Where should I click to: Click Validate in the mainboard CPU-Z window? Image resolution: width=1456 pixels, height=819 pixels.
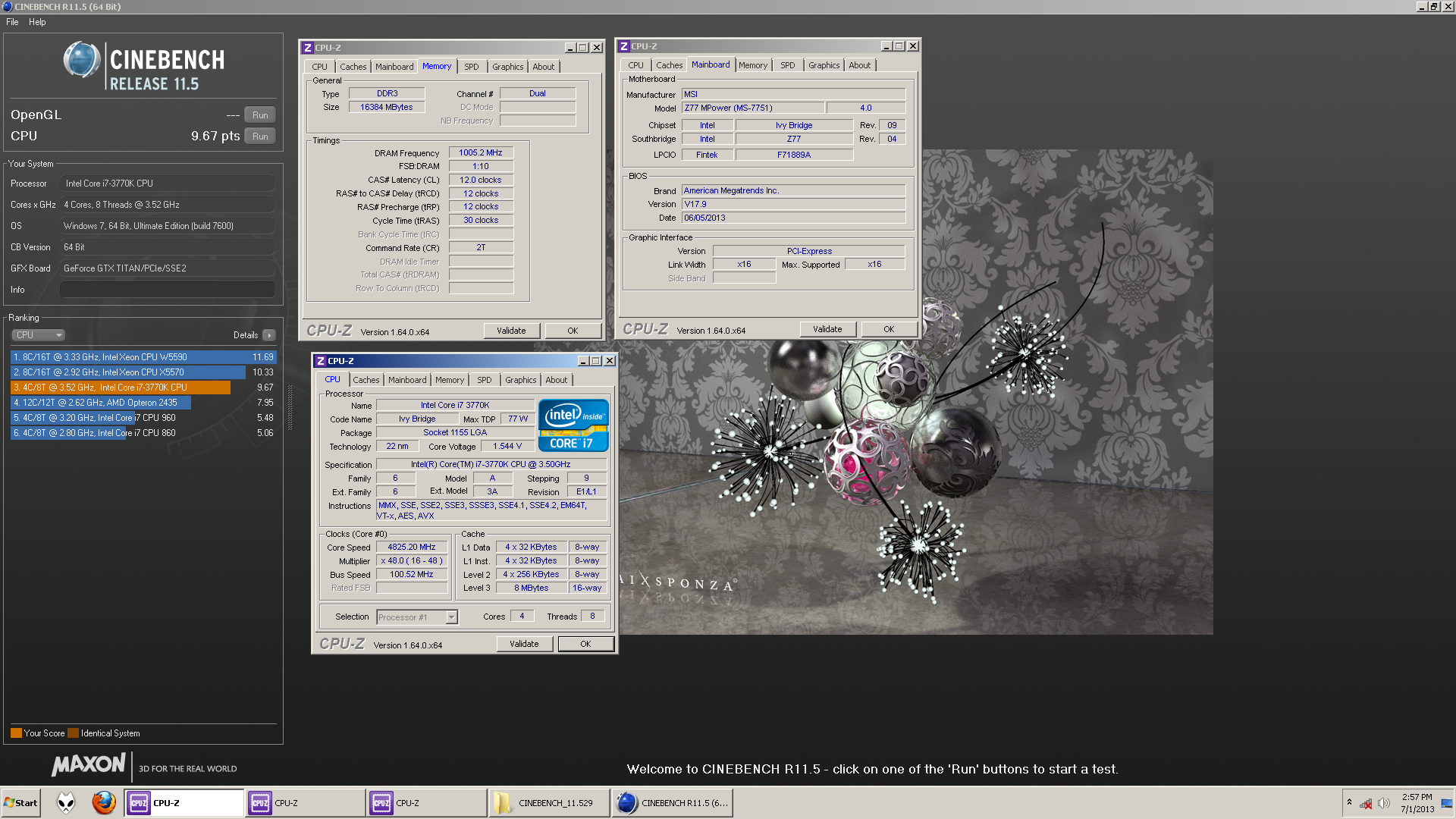pyautogui.click(x=827, y=329)
